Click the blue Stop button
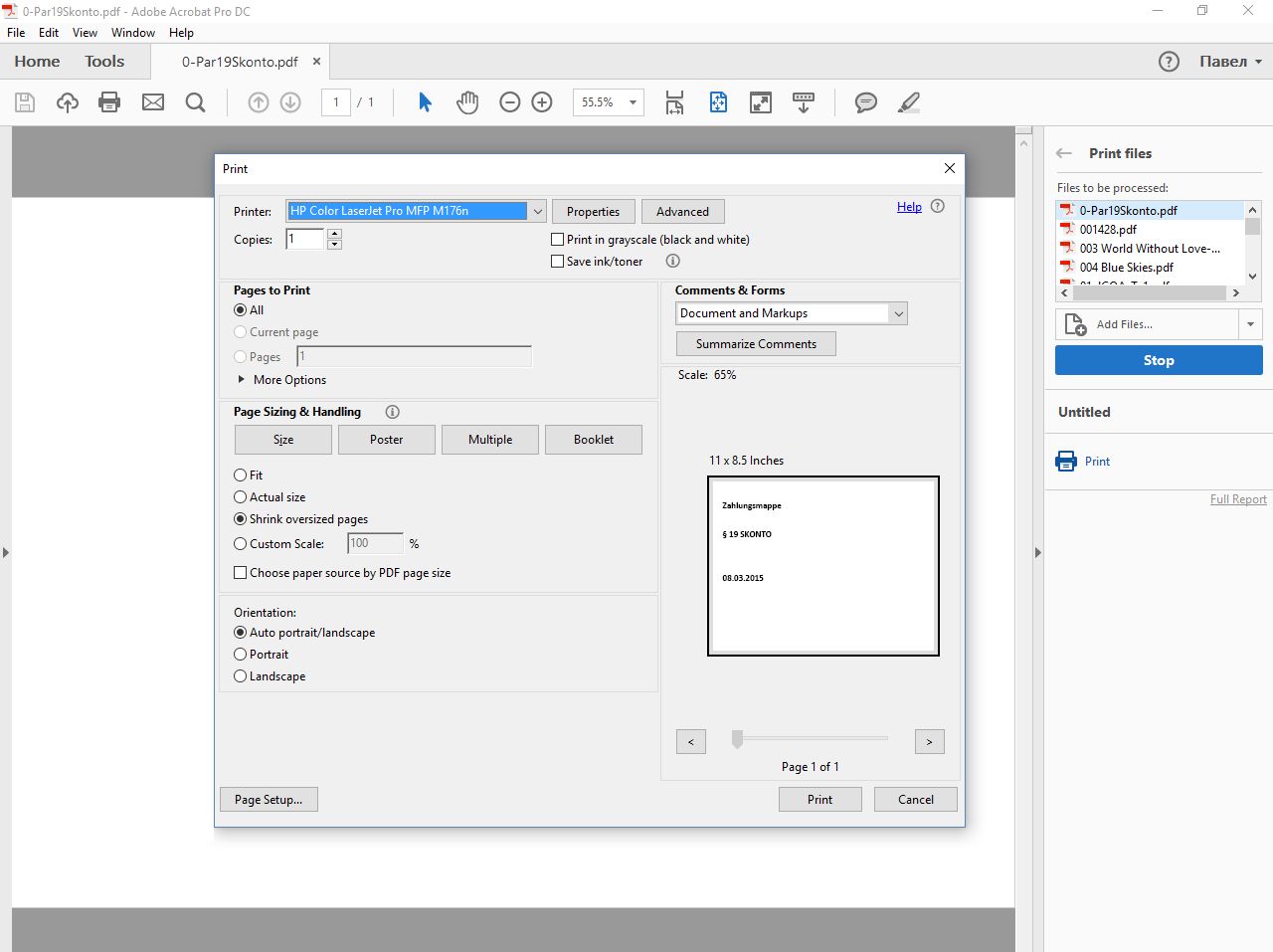This screenshot has width=1273, height=952. pos(1159,360)
